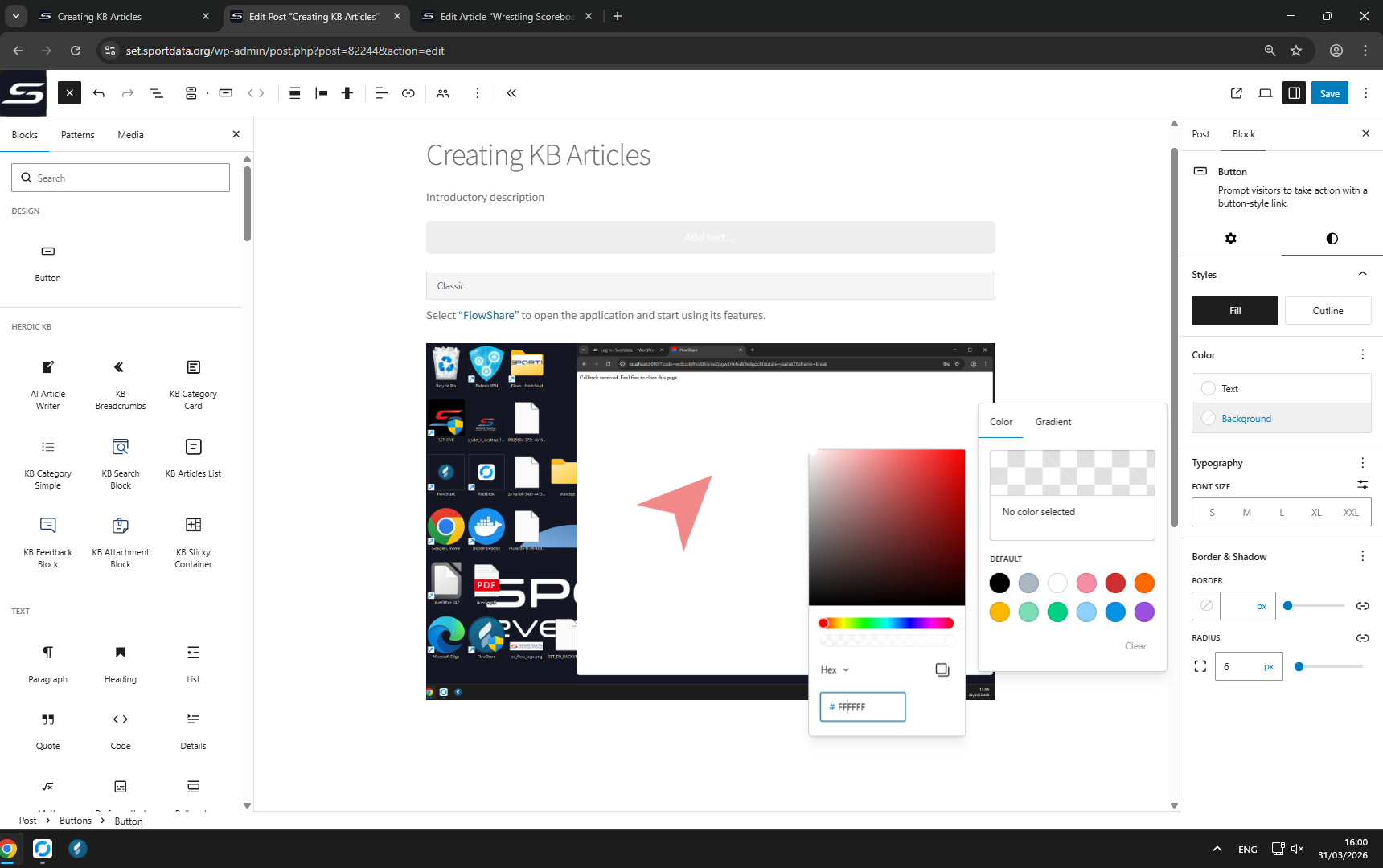Open Typography options three-dot menu
The image size is (1383, 868).
1362,463
